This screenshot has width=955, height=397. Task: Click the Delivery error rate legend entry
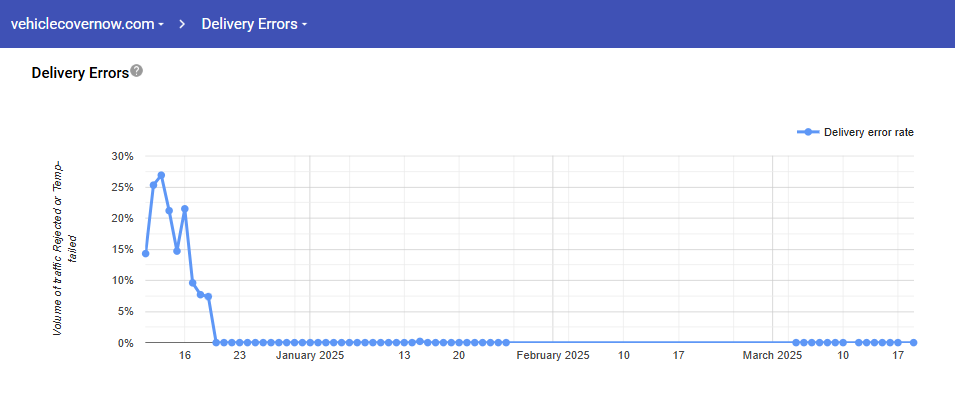click(856, 132)
